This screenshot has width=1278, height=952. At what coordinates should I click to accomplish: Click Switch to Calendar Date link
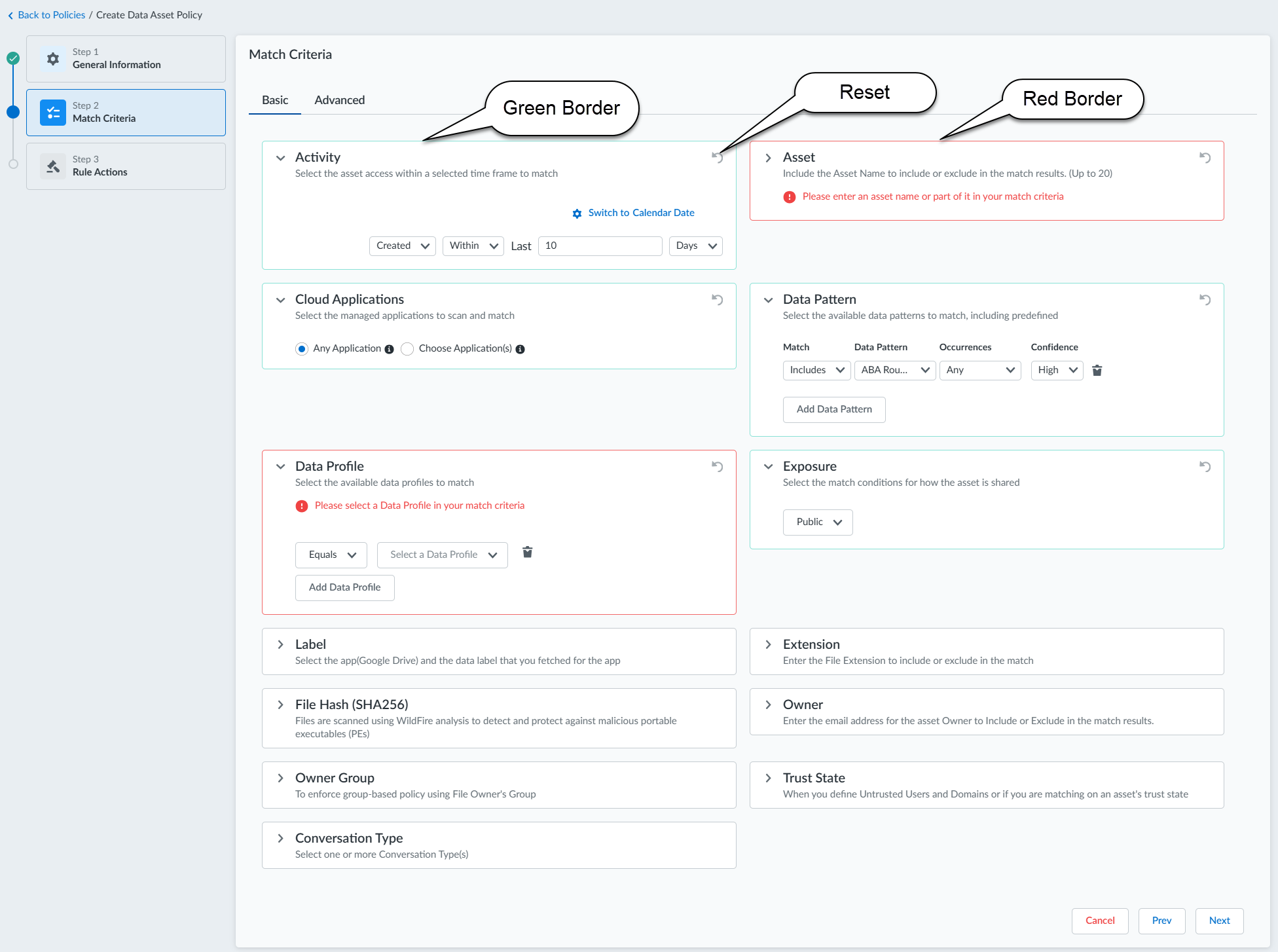point(640,213)
